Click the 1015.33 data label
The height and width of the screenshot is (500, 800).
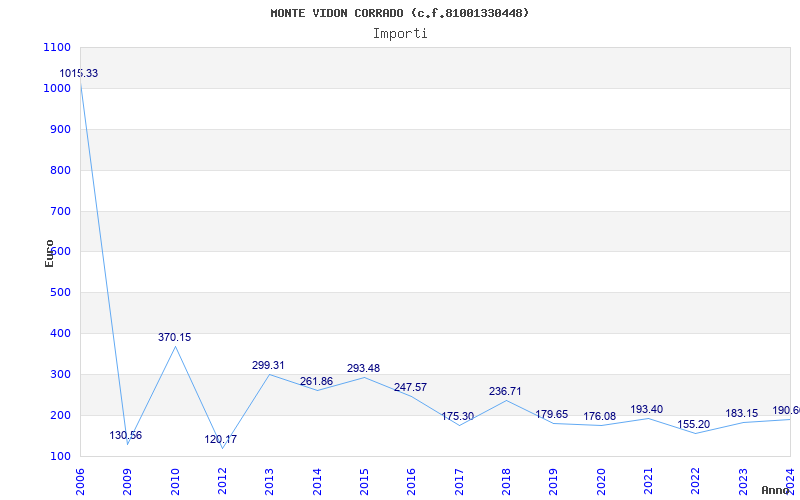click(79, 74)
